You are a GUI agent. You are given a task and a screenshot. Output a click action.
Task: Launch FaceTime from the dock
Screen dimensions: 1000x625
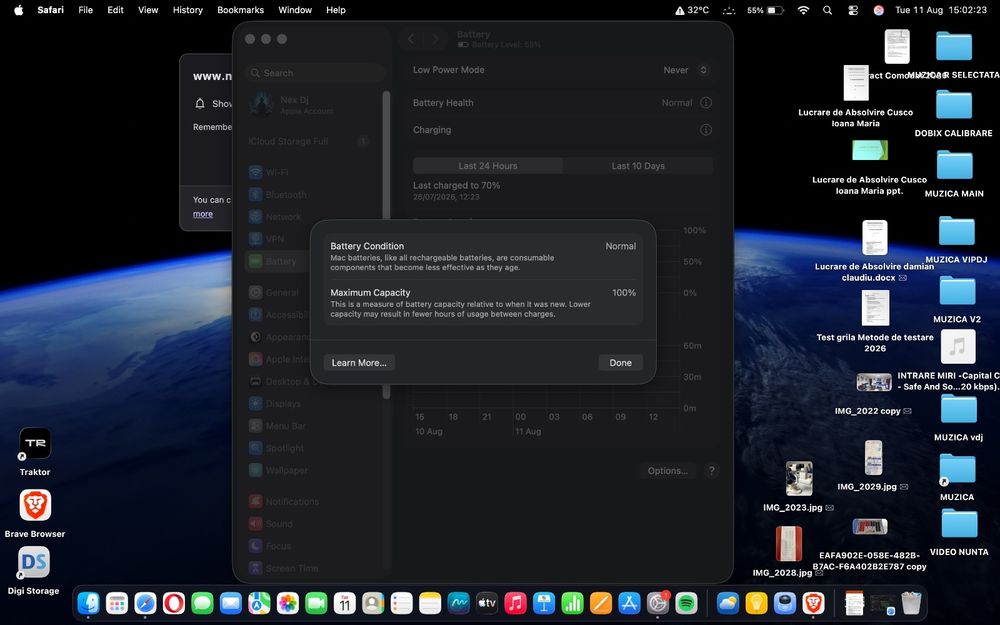point(316,603)
